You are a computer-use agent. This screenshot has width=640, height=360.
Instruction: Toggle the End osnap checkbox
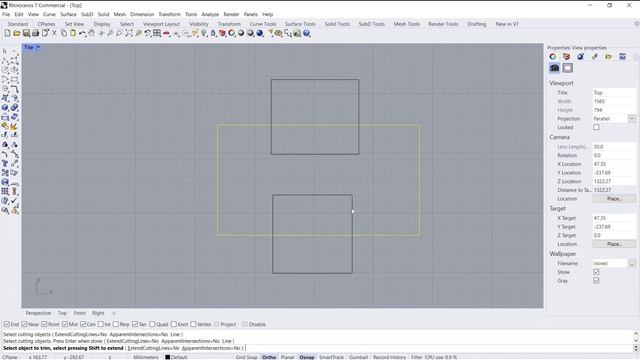[x=7, y=324]
